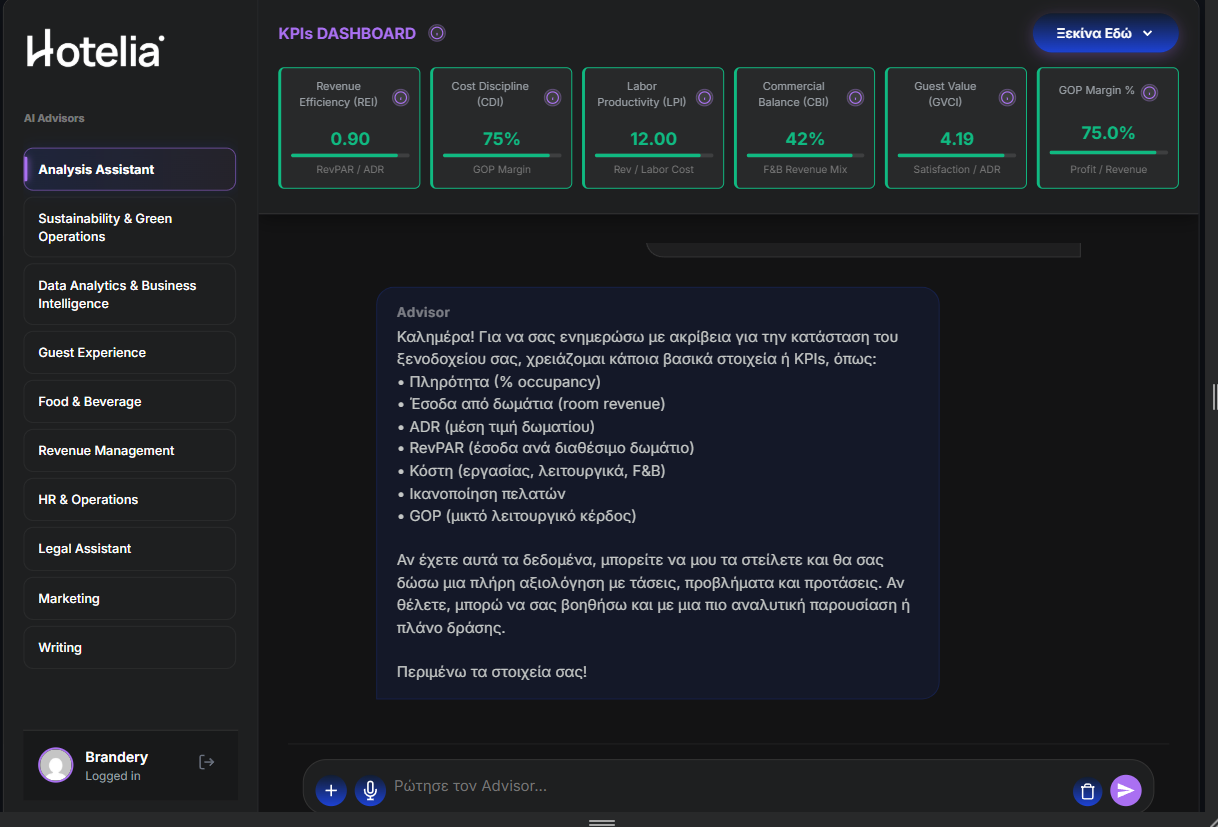
Task: Expand the Ξεκίνα Εδώ dropdown
Action: click(1105, 33)
